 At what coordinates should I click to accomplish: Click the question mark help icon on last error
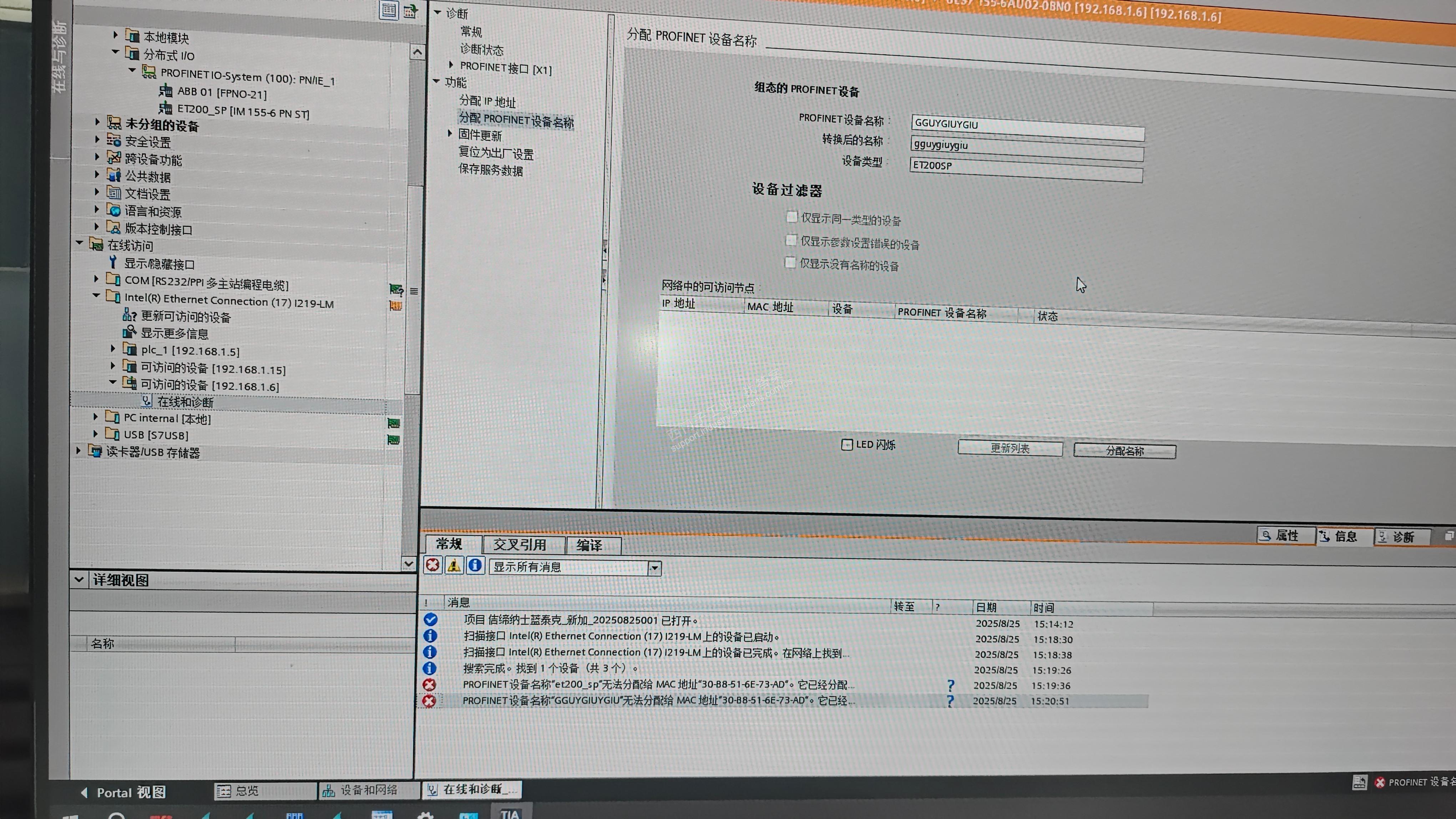(x=950, y=700)
